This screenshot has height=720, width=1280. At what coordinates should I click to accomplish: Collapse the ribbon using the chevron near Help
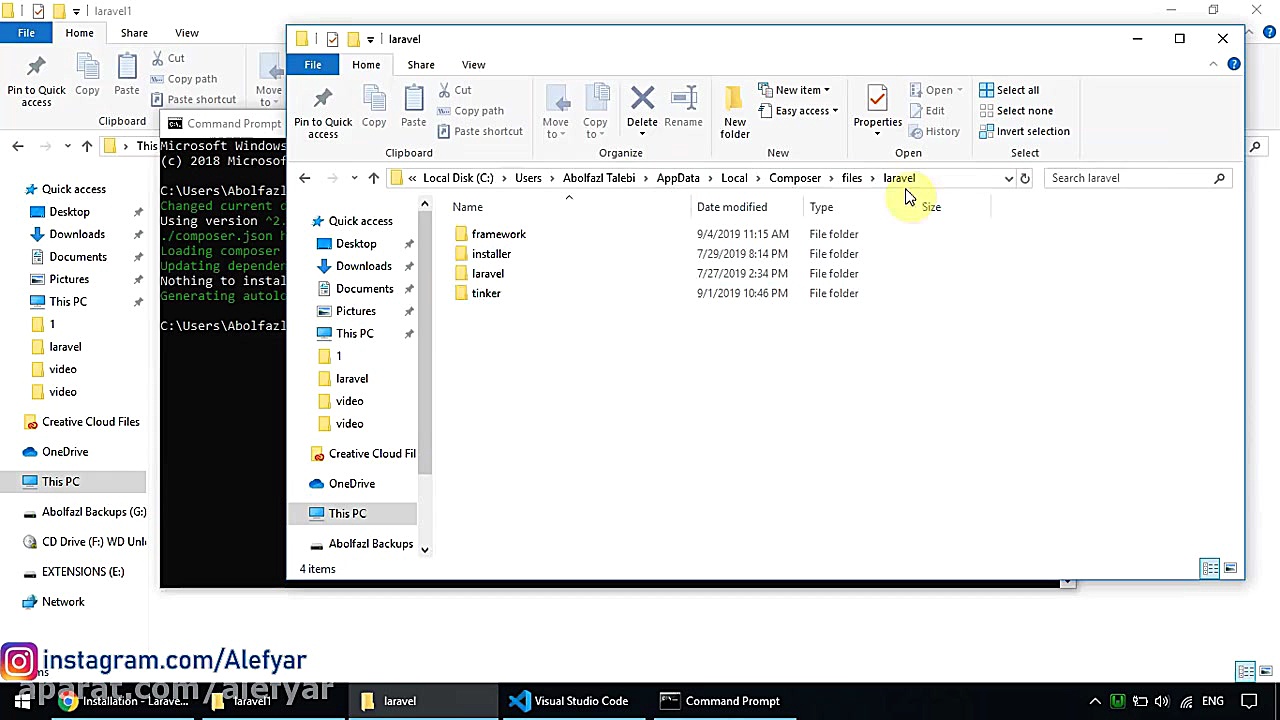(x=1213, y=64)
